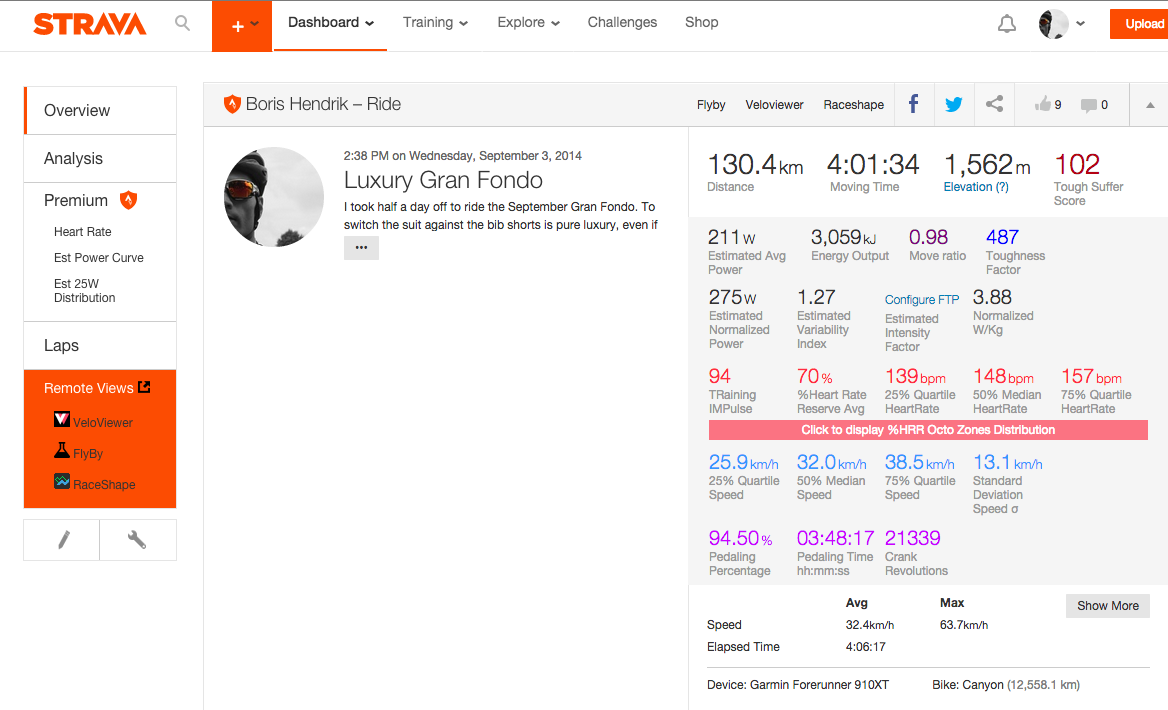The image size is (1168, 710).
Task: Open the notifications bell
Action: coord(1006,23)
